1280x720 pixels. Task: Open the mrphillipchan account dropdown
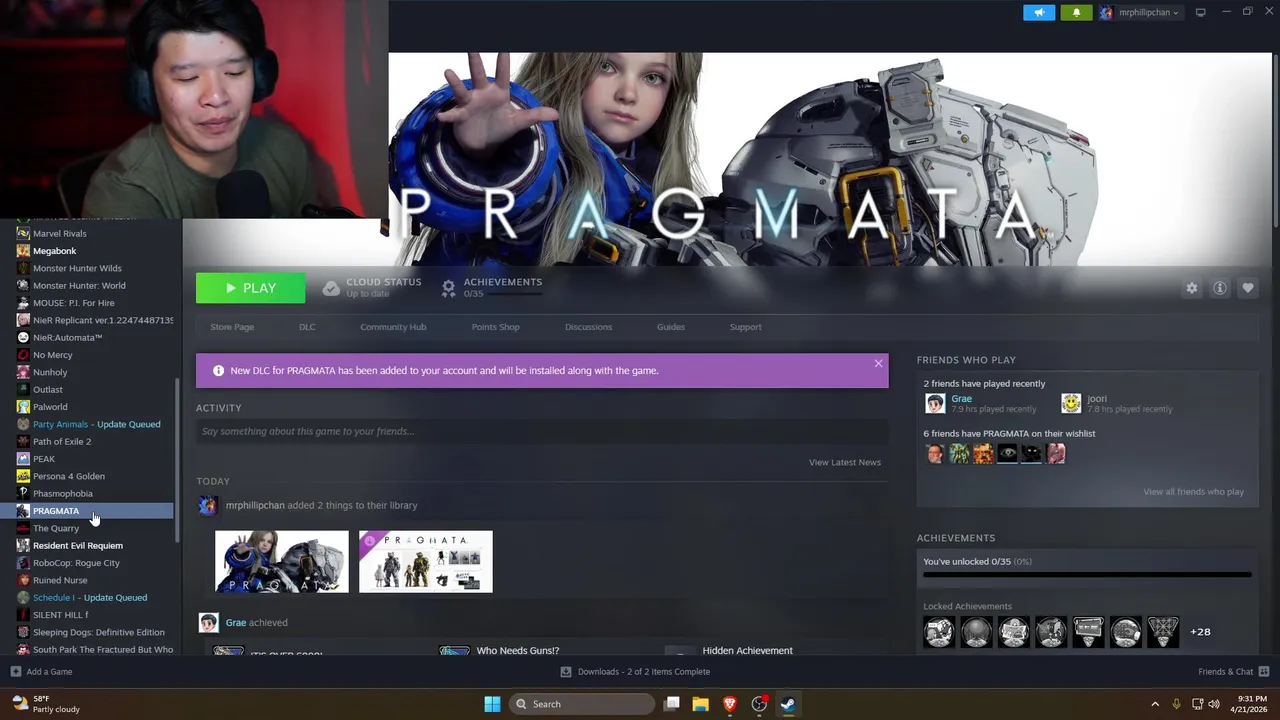1139,13
